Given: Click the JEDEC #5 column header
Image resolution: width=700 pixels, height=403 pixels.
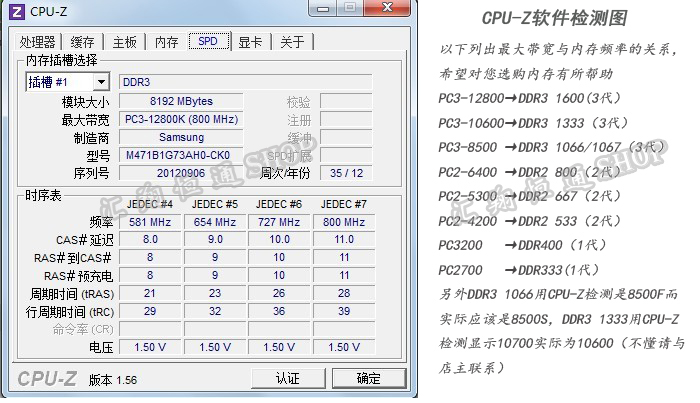Looking at the screenshot, I should click(x=215, y=204).
